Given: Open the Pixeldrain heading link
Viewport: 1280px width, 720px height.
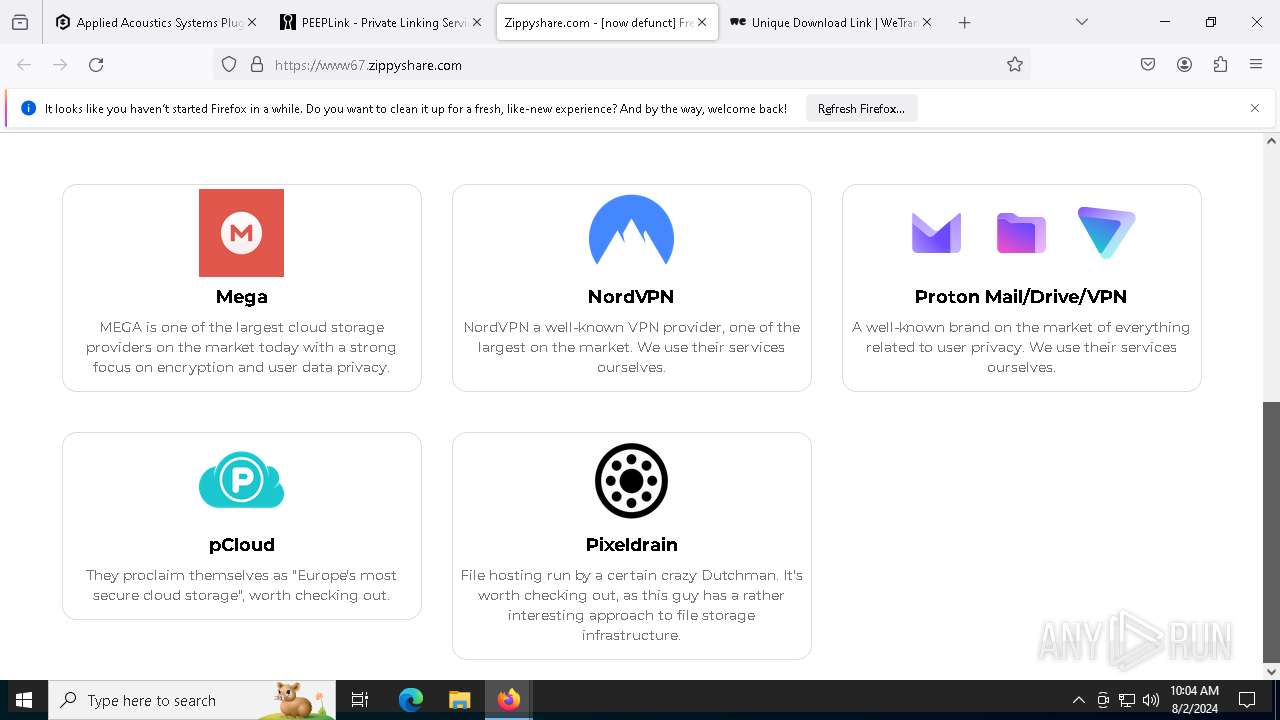Looking at the screenshot, I should [x=631, y=545].
